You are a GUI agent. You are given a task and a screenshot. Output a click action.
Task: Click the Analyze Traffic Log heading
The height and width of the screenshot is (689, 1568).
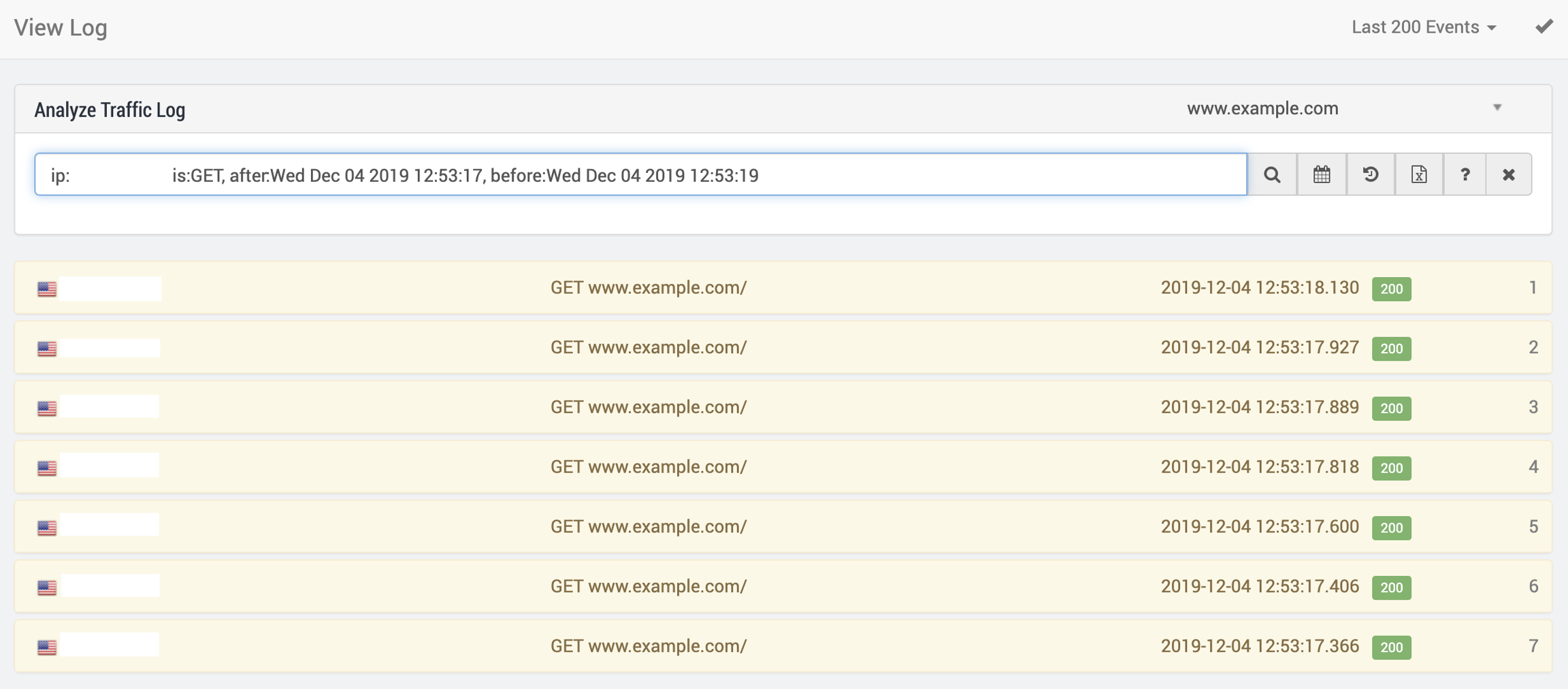110,110
